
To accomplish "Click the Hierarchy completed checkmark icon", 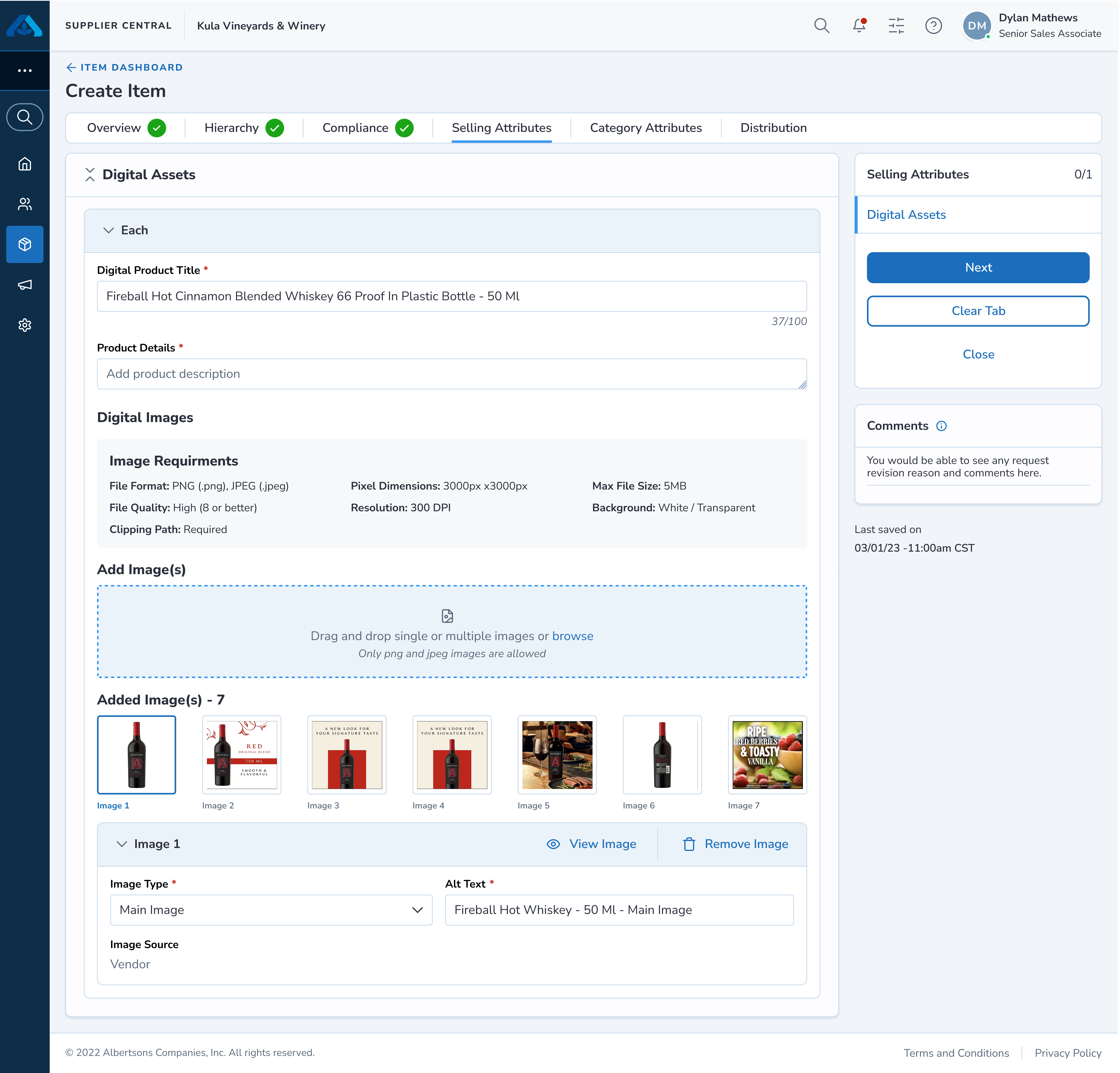I will pos(275,128).
